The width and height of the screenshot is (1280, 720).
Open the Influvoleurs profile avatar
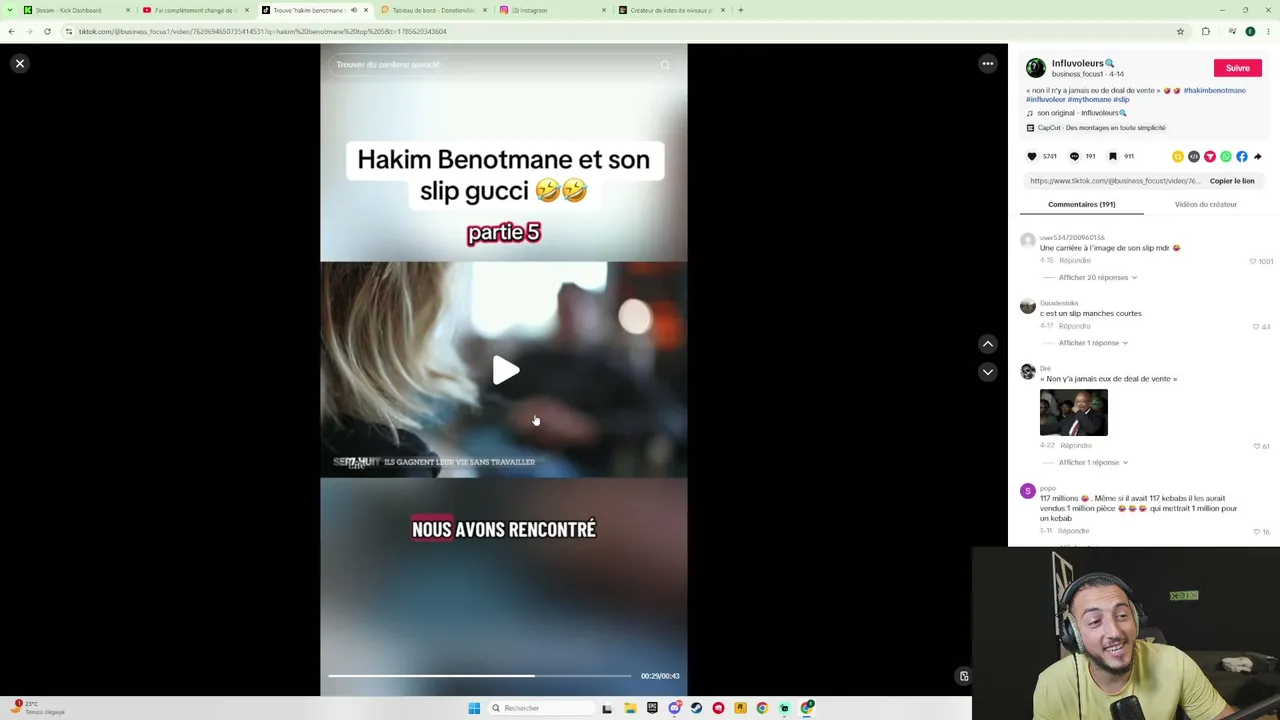click(1035, 68)
